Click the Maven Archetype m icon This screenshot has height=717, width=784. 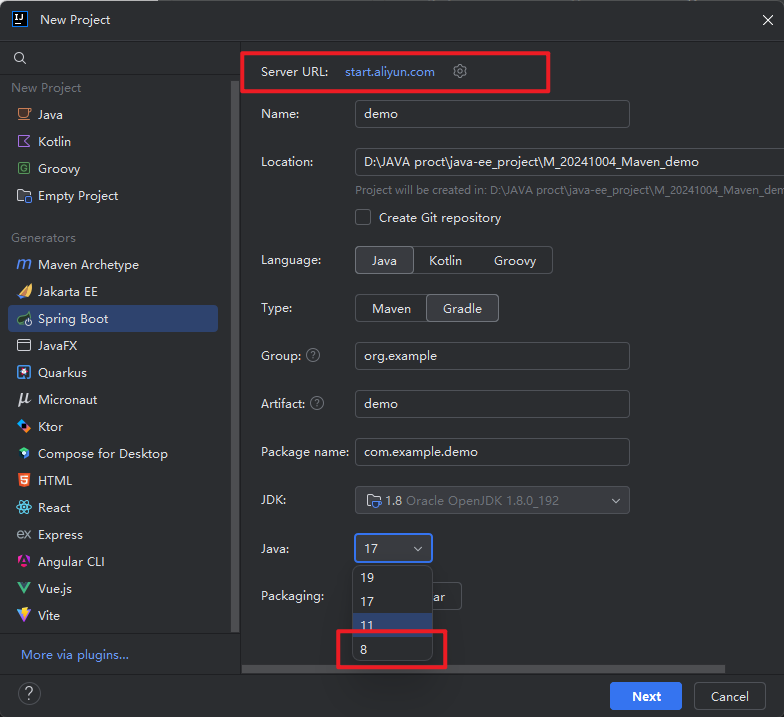coord(24,264)
